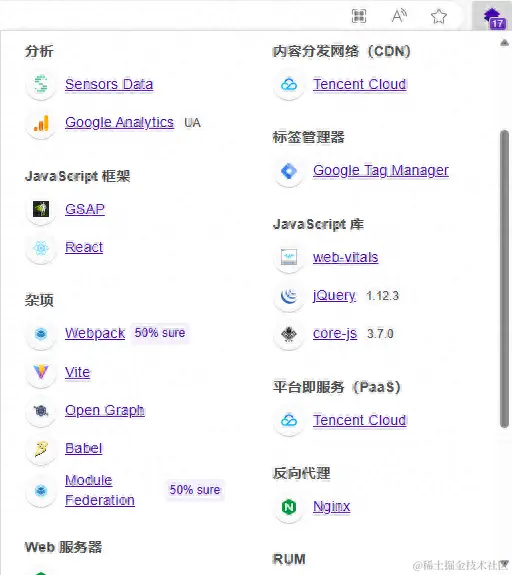Click the 反向代理 category heading
Image resolution: width=512 pixels, height=575 pixels.
[x=301, y=473]
